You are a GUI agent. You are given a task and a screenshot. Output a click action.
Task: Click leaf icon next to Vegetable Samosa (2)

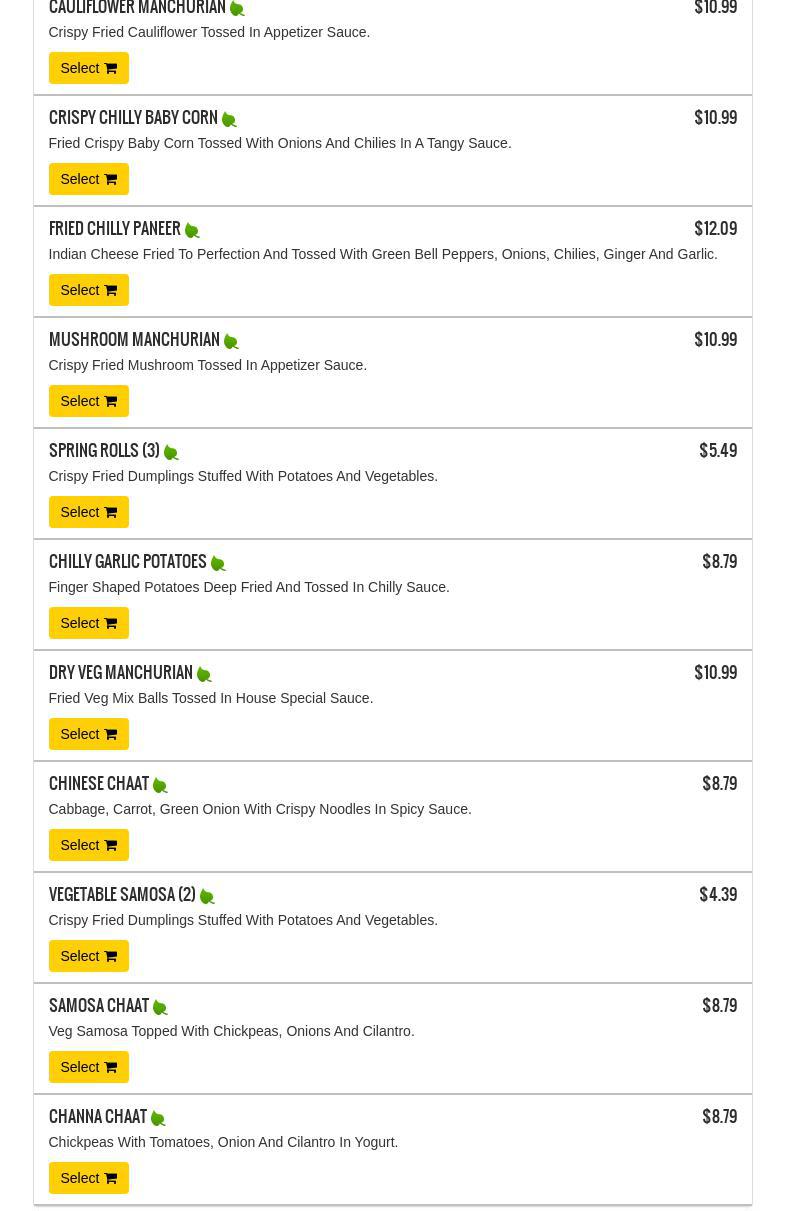click(x=207, y=897)
